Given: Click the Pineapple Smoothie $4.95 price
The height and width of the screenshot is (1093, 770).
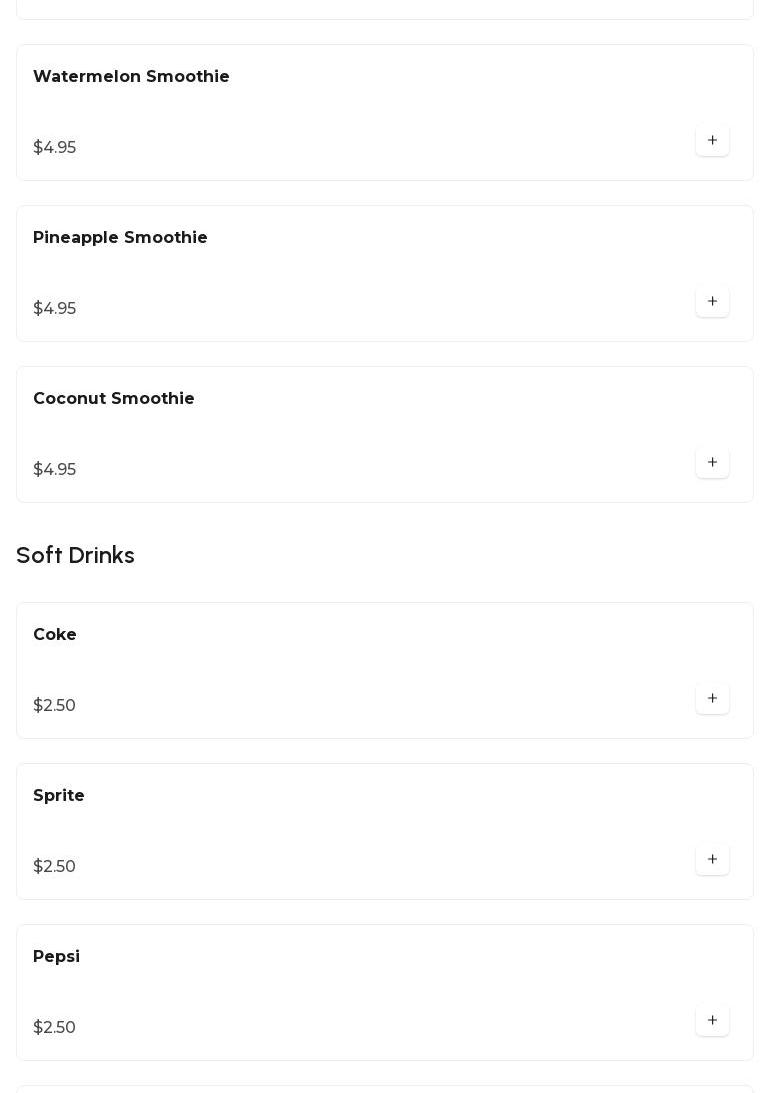Looking at the screenshot, I should (x=54, y=309).
